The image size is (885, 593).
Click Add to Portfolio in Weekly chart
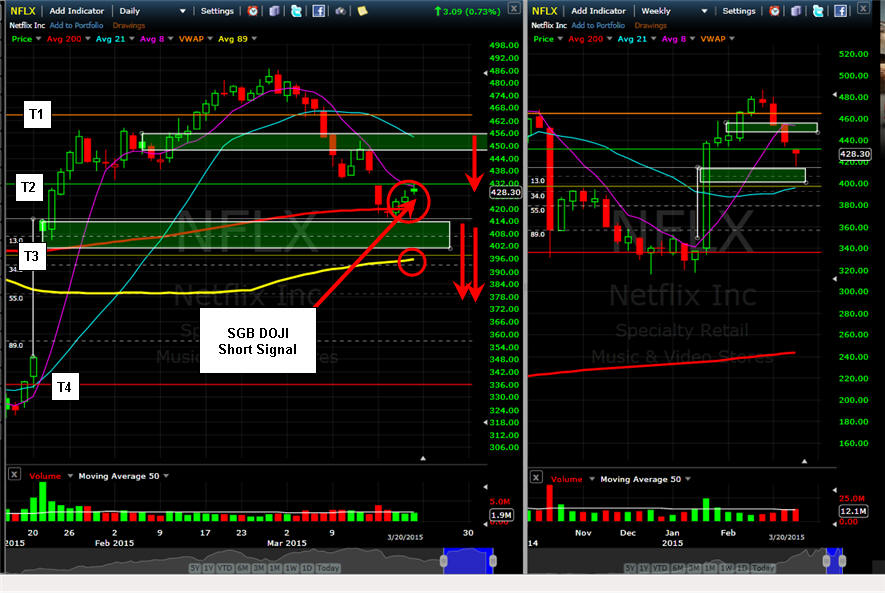click(598, 25)
